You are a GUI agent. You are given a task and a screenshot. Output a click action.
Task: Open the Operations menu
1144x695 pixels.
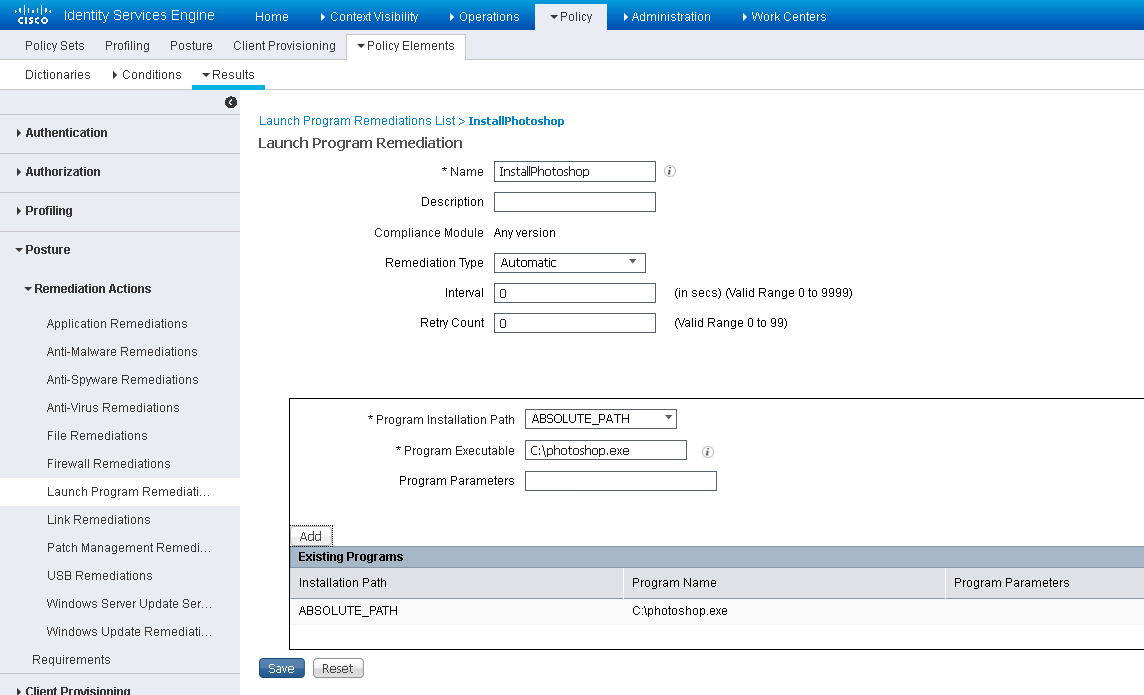coord(484,17)
